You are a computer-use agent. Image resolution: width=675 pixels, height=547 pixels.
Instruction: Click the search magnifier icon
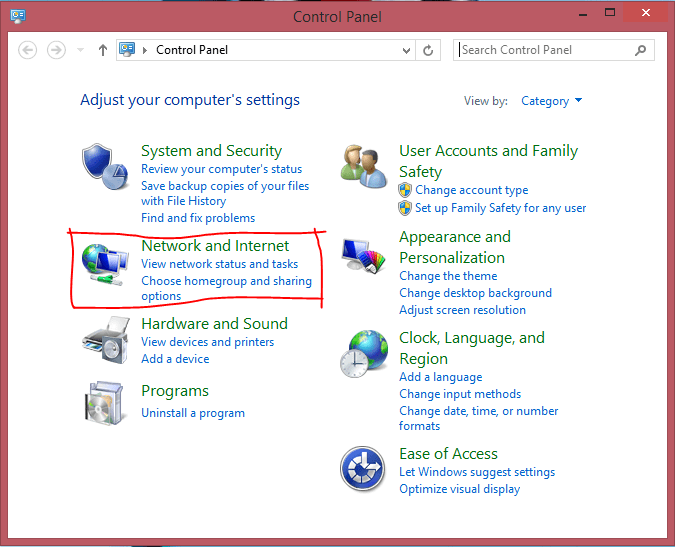click(x=641, y=50)
